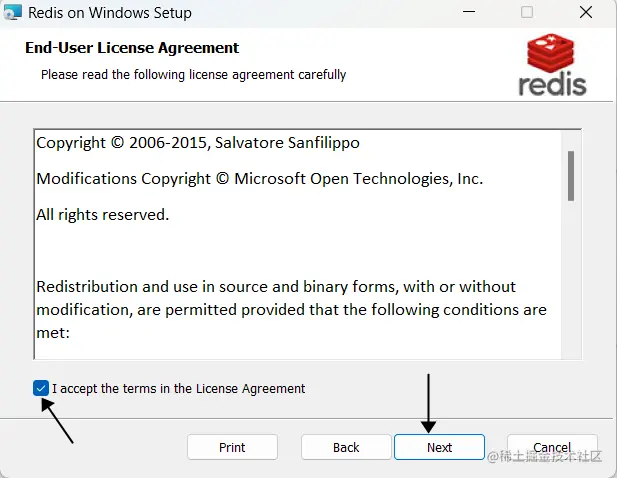Click the installer icon in title bar
Image resolution: width=617 pixels, height=478 pixels.
pos(12,13)
